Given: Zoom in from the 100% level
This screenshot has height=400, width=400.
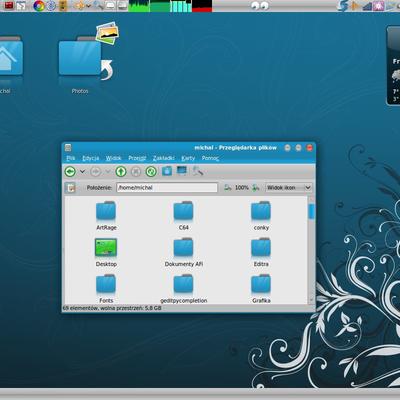Looking at the screenshot, I should pyautogui.click(x=256, y=188).
